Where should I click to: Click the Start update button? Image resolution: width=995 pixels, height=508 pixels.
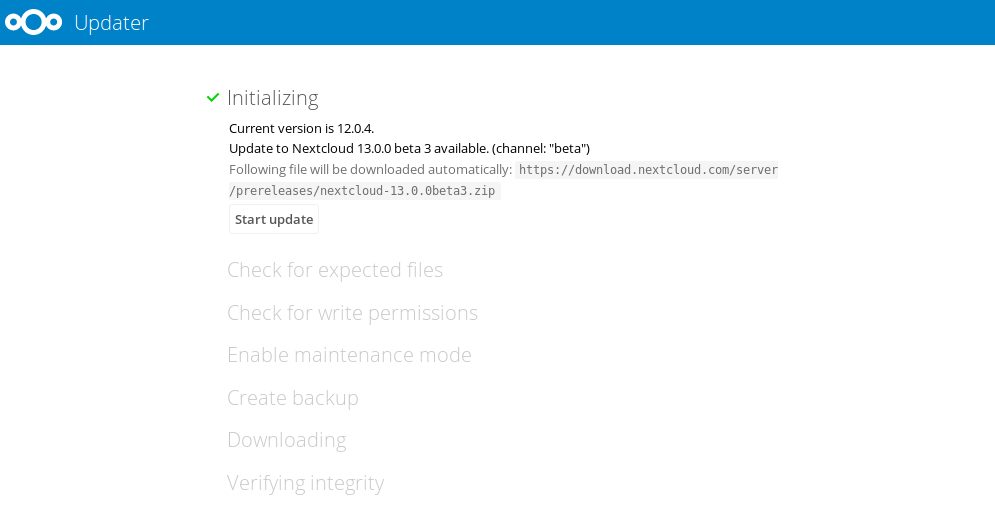(273, 219)
